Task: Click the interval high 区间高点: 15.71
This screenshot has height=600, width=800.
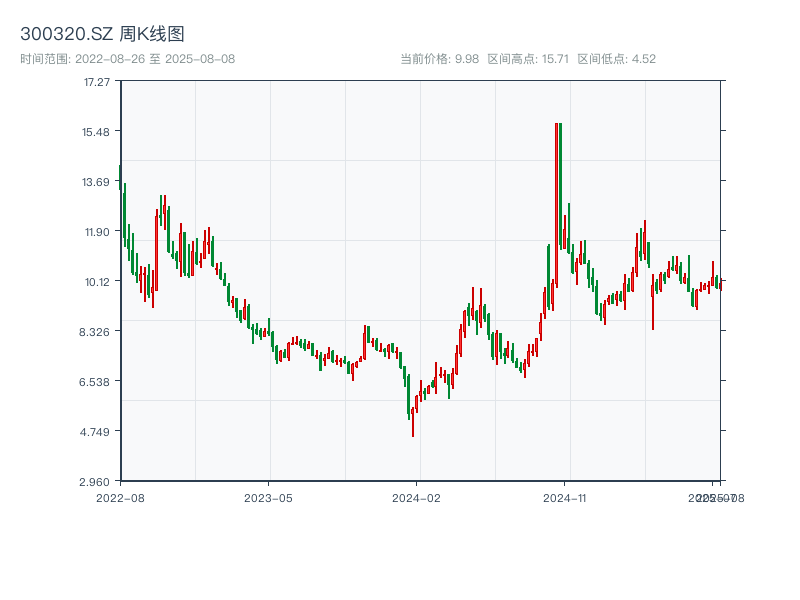Action: click(528, 59)
